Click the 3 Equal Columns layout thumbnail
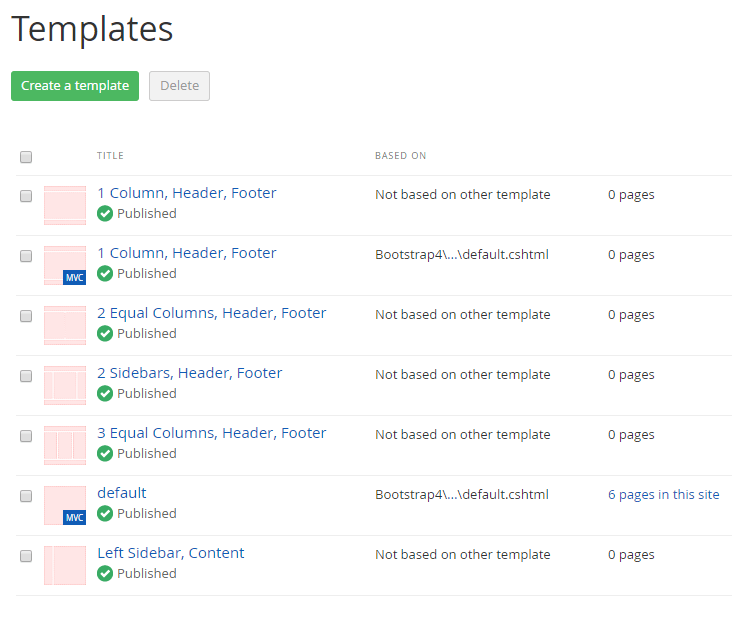This screenshot has width=744, height=620. coord(65,446)
